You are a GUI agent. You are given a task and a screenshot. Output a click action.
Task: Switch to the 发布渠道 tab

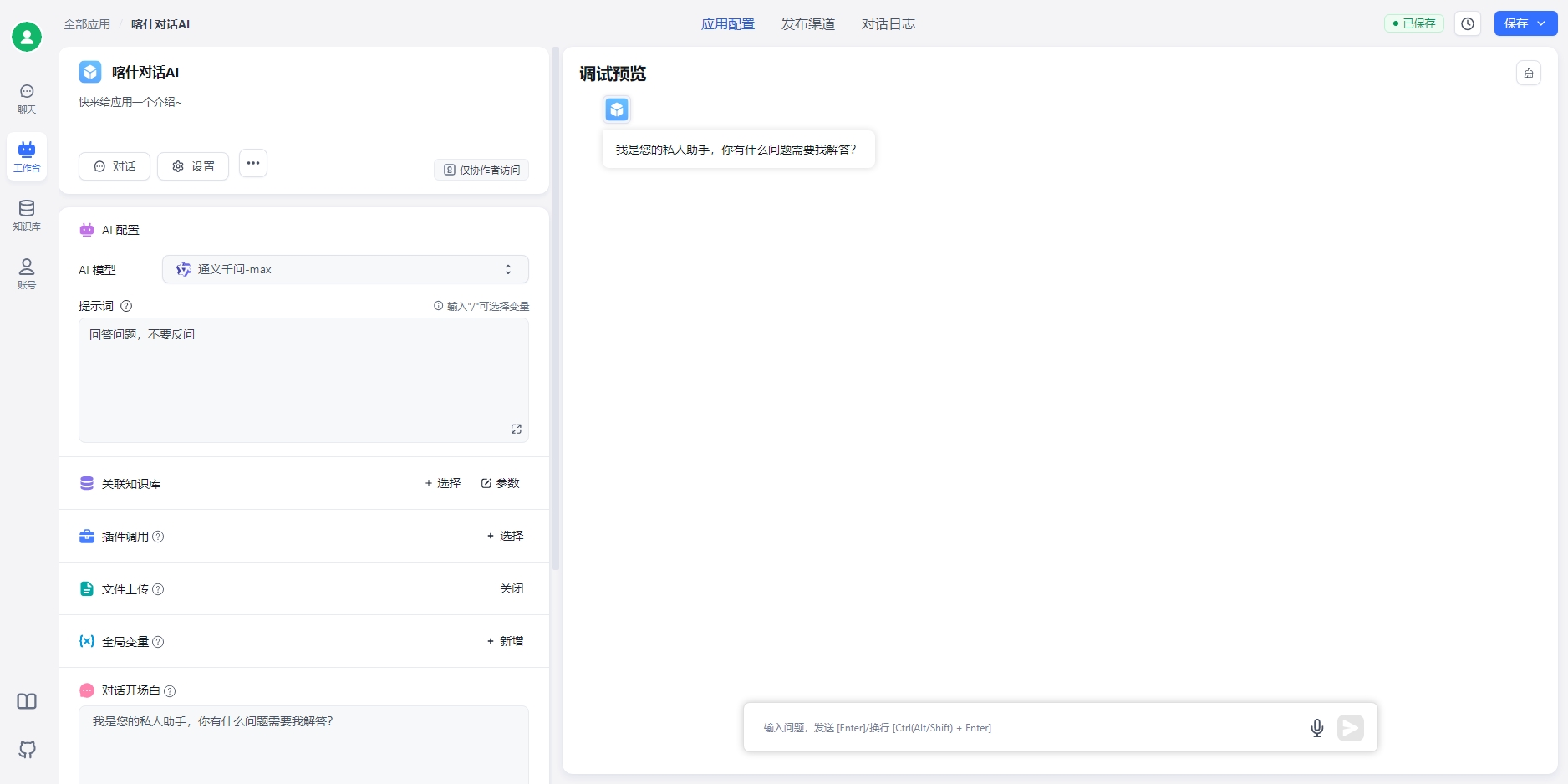(808, 24)
